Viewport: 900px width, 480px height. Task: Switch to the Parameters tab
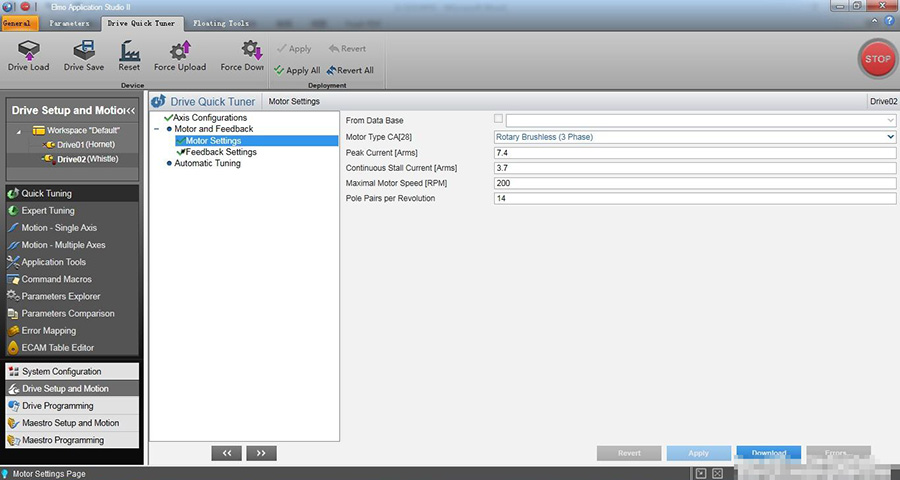[70, 23]
